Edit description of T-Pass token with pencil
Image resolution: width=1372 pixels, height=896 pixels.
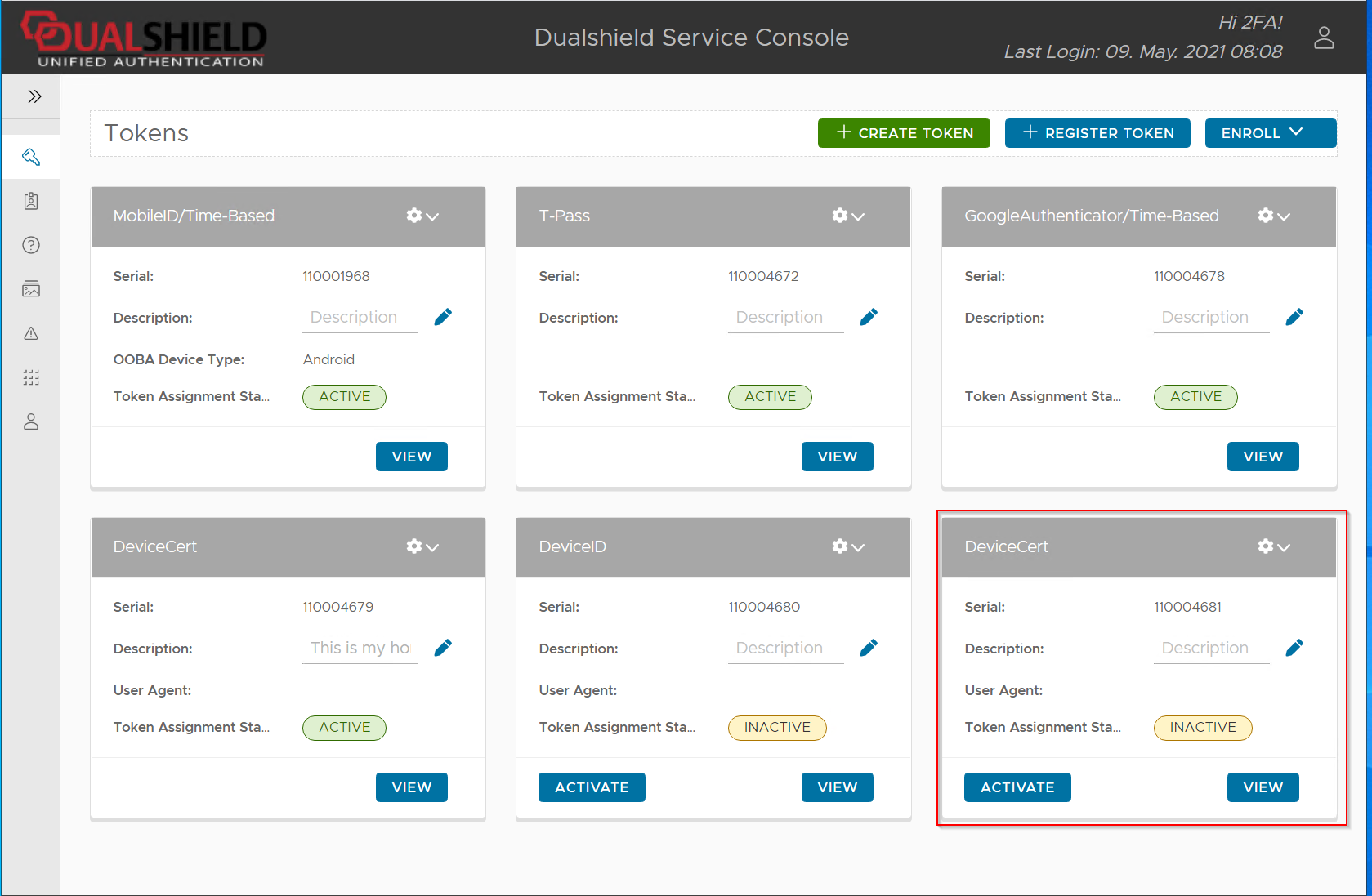click(869, 317)
